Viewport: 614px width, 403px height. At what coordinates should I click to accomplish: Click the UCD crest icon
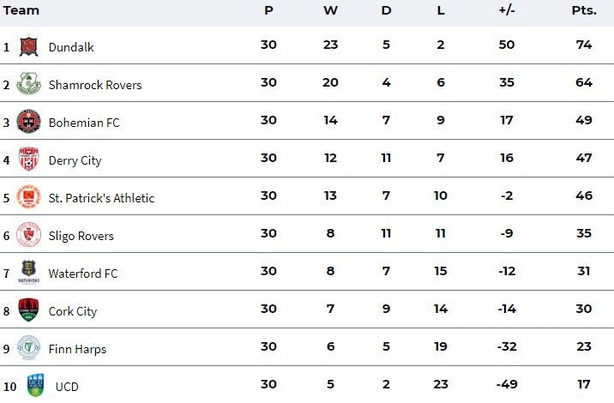[x=35, y=385]
